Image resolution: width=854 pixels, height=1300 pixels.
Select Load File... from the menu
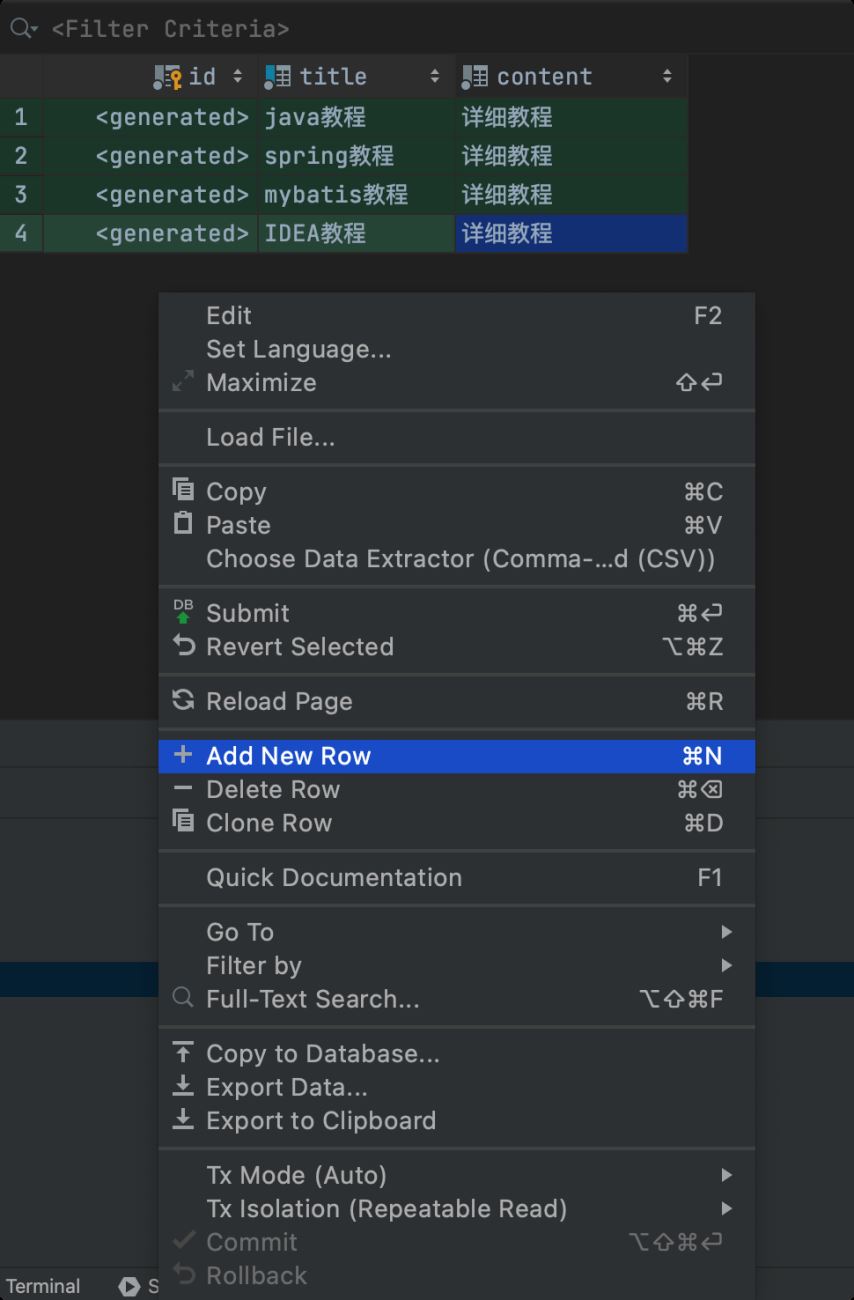click(270, 437)
